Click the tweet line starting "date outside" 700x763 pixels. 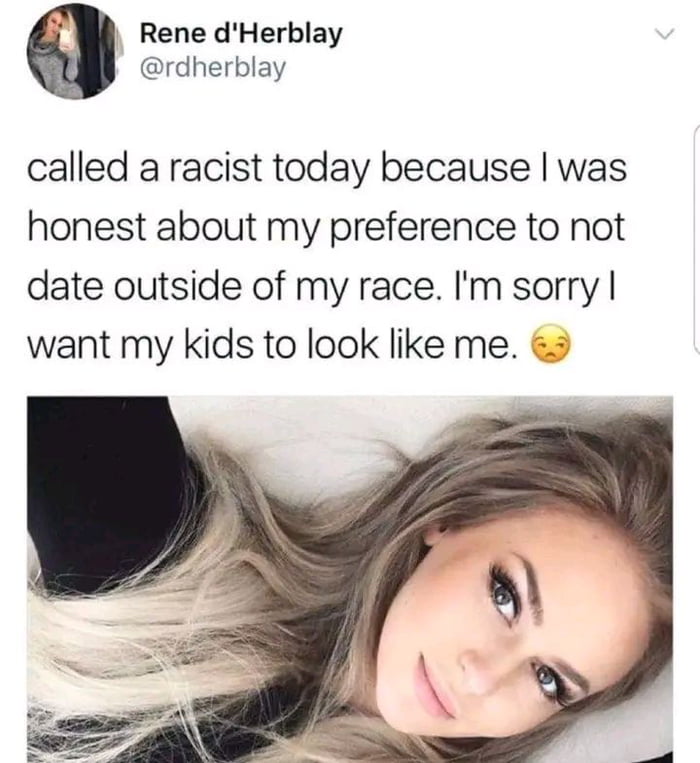pyautogui.click(x=322, y=287)
